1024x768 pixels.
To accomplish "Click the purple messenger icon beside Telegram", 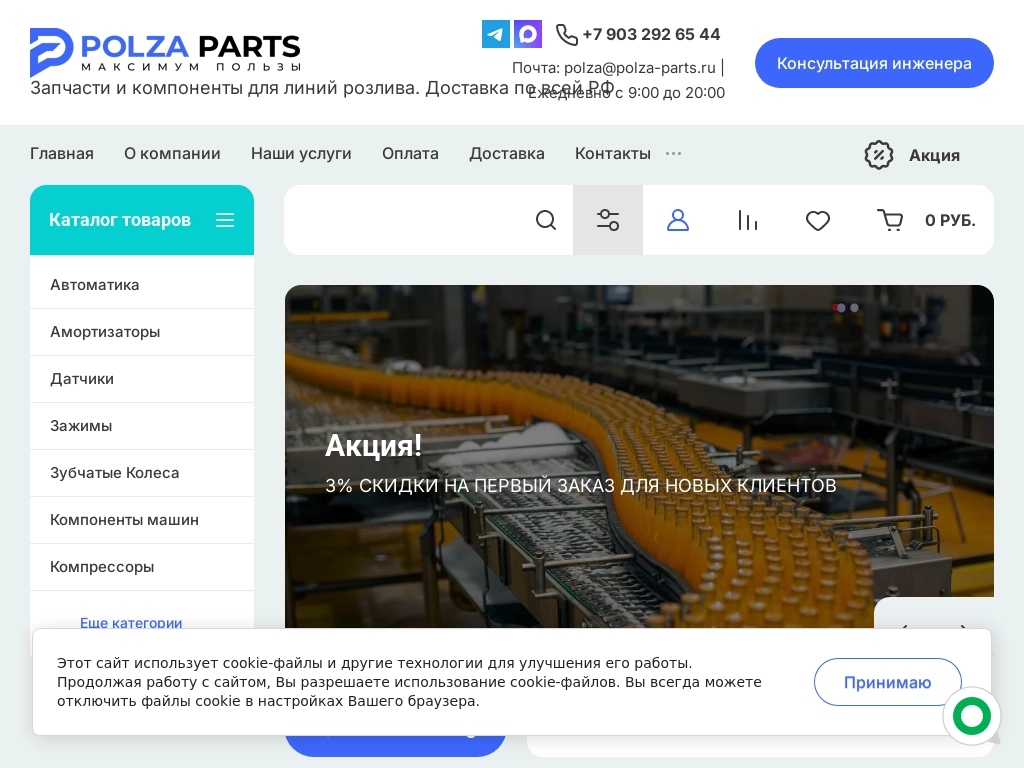I will (528, 34).
